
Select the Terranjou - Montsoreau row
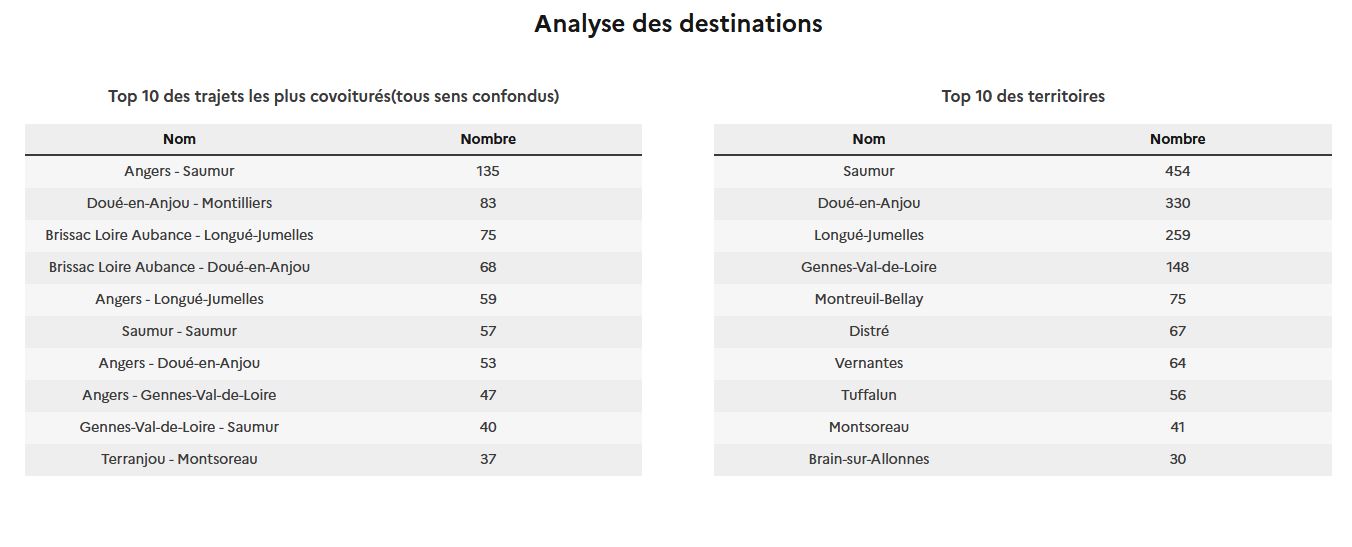[x=333, y=459]
